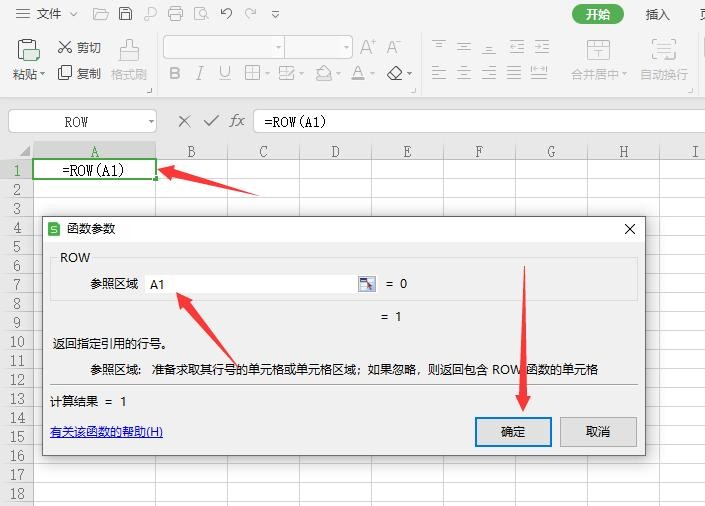Click the Copy (复制) button

79,73
